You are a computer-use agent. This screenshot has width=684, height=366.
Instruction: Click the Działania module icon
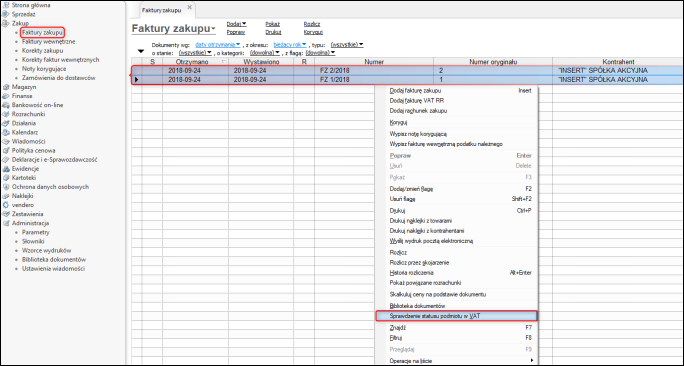(x=6, y=123)
